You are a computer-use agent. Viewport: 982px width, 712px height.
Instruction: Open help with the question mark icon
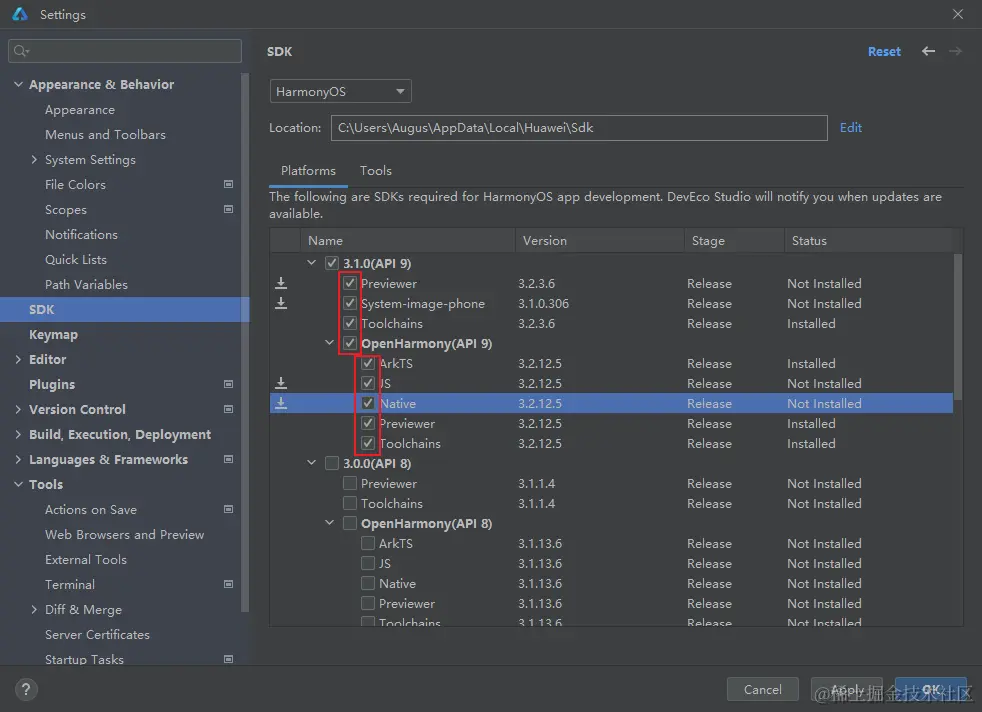point(26,689)
